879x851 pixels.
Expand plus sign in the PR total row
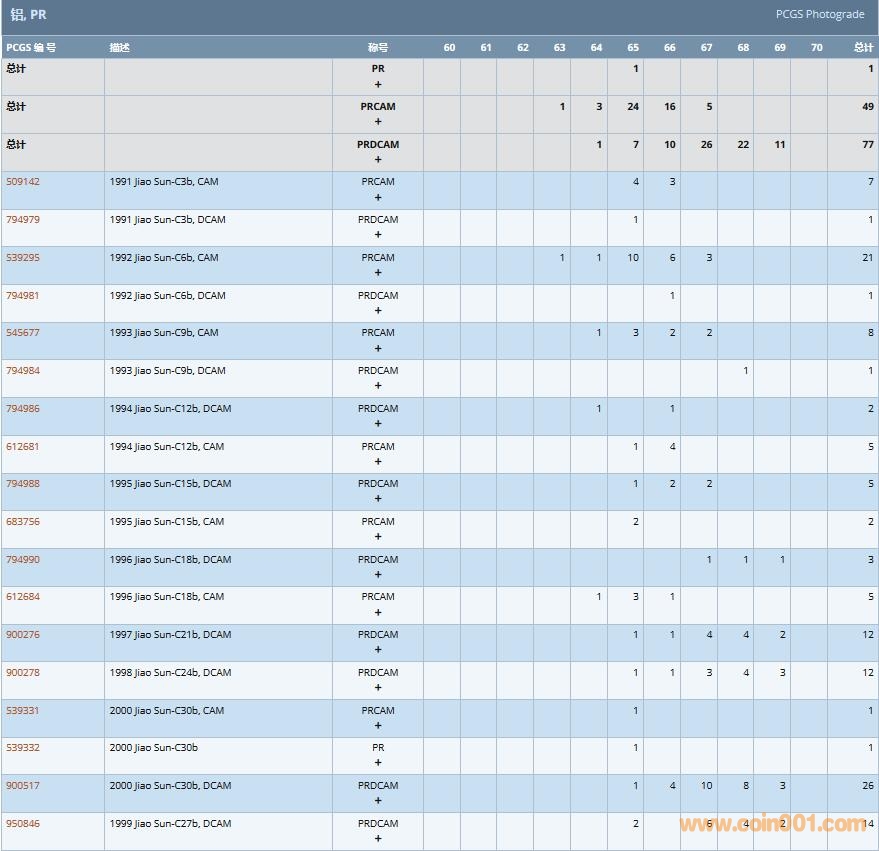click(x=378, y=84)
